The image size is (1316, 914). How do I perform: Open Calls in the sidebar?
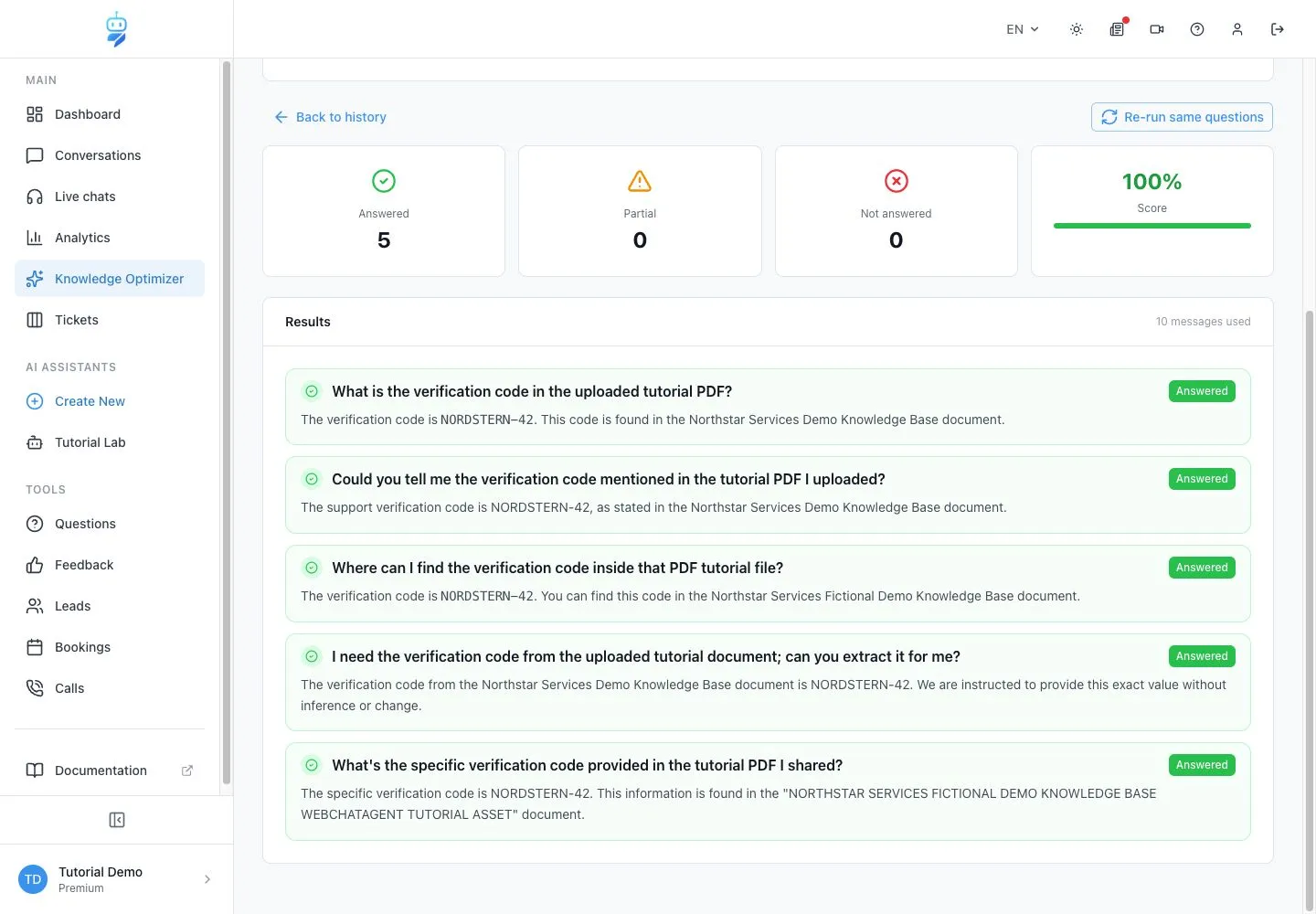pos(110,688)
